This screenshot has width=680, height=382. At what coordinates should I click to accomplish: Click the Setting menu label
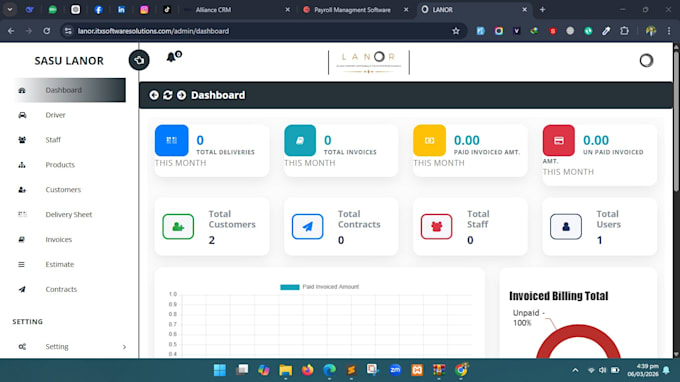click(x=57, y=346)
